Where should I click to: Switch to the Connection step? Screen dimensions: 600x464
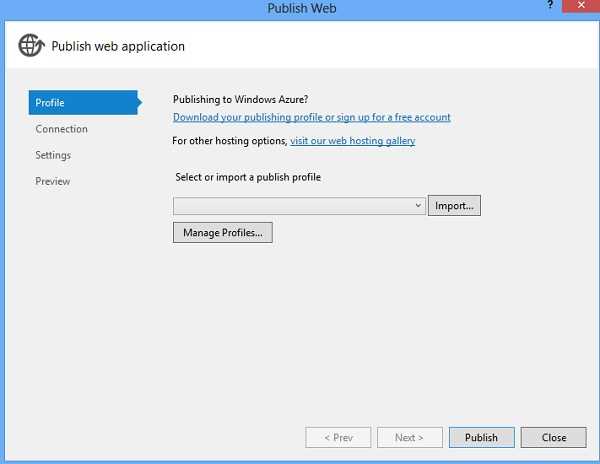click(x=62, y=129)
